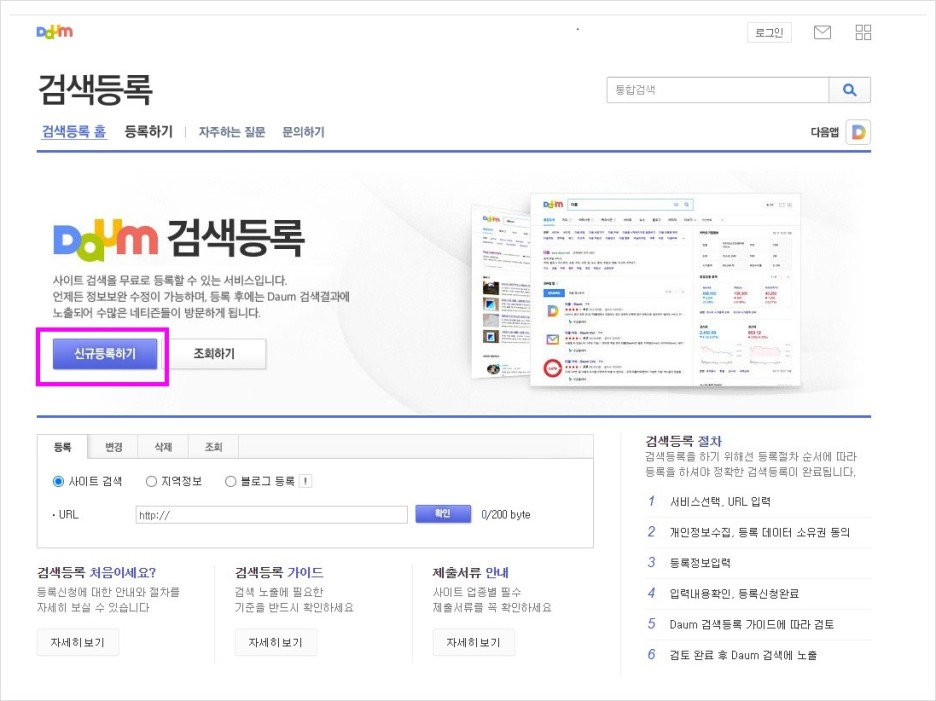Focus the 통합검색 search field
The width and height of the screenshot is (936, 701).
pyautogui.click(x=718, y=90)
